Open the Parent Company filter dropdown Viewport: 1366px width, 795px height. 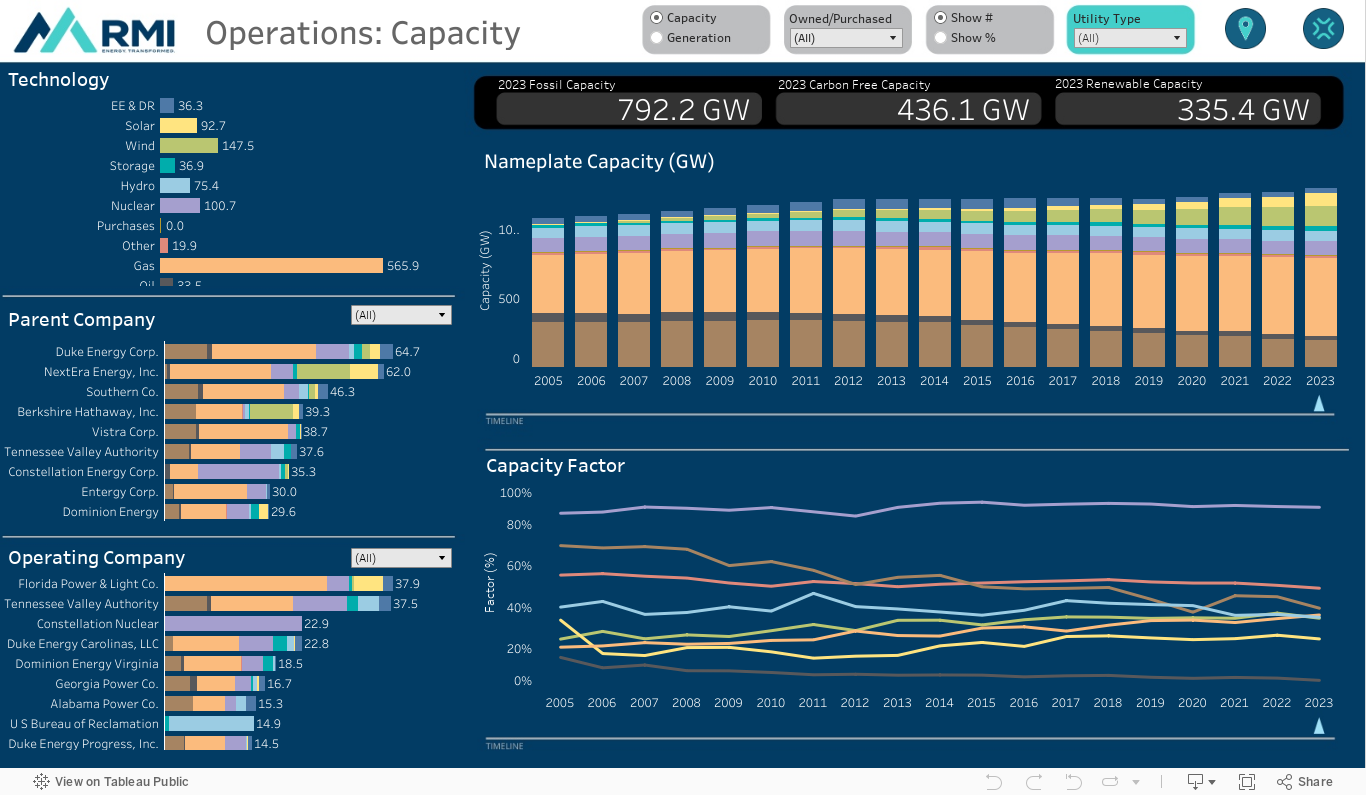(401, 315)
